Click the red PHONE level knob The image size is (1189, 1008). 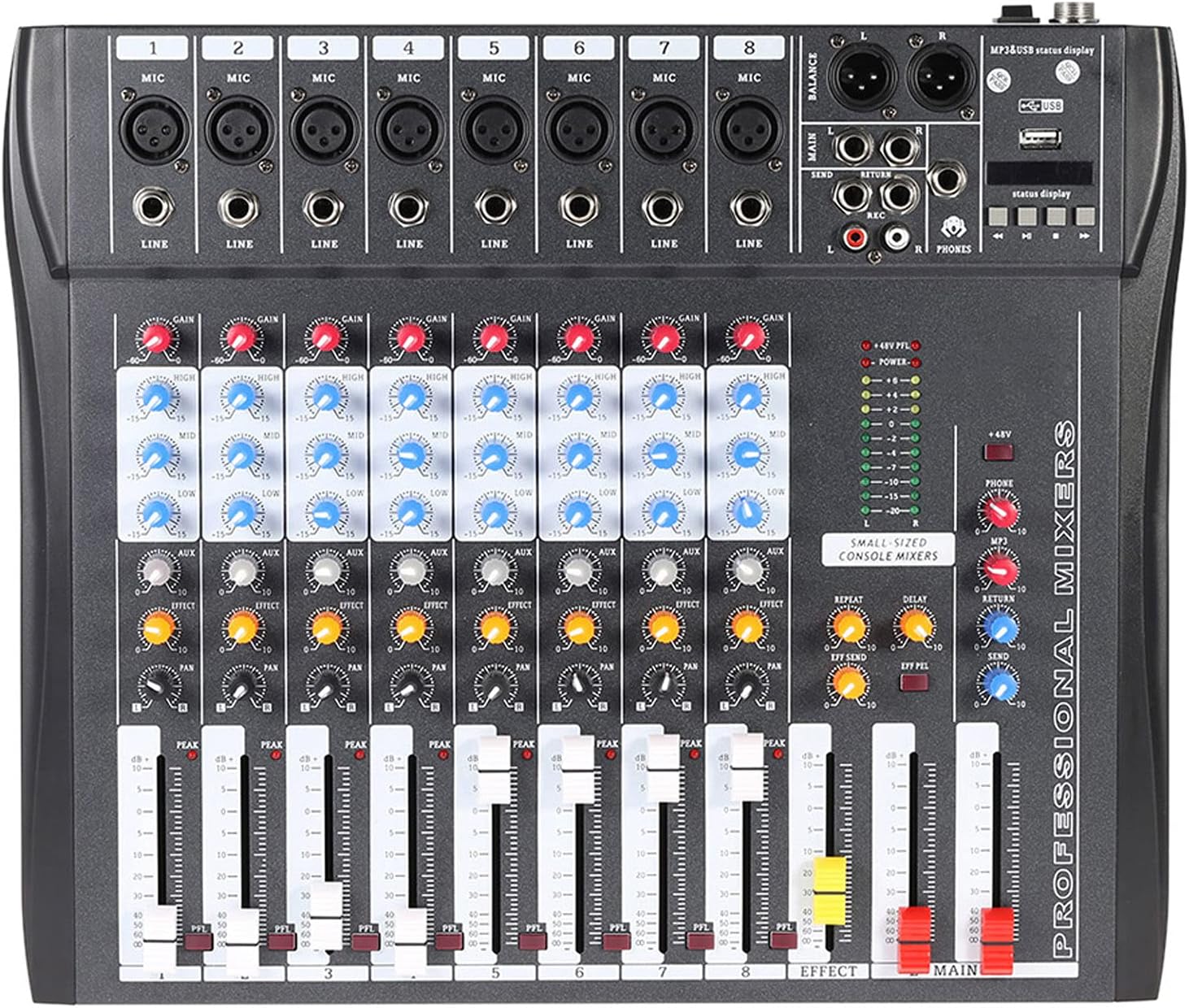point(999,512)
